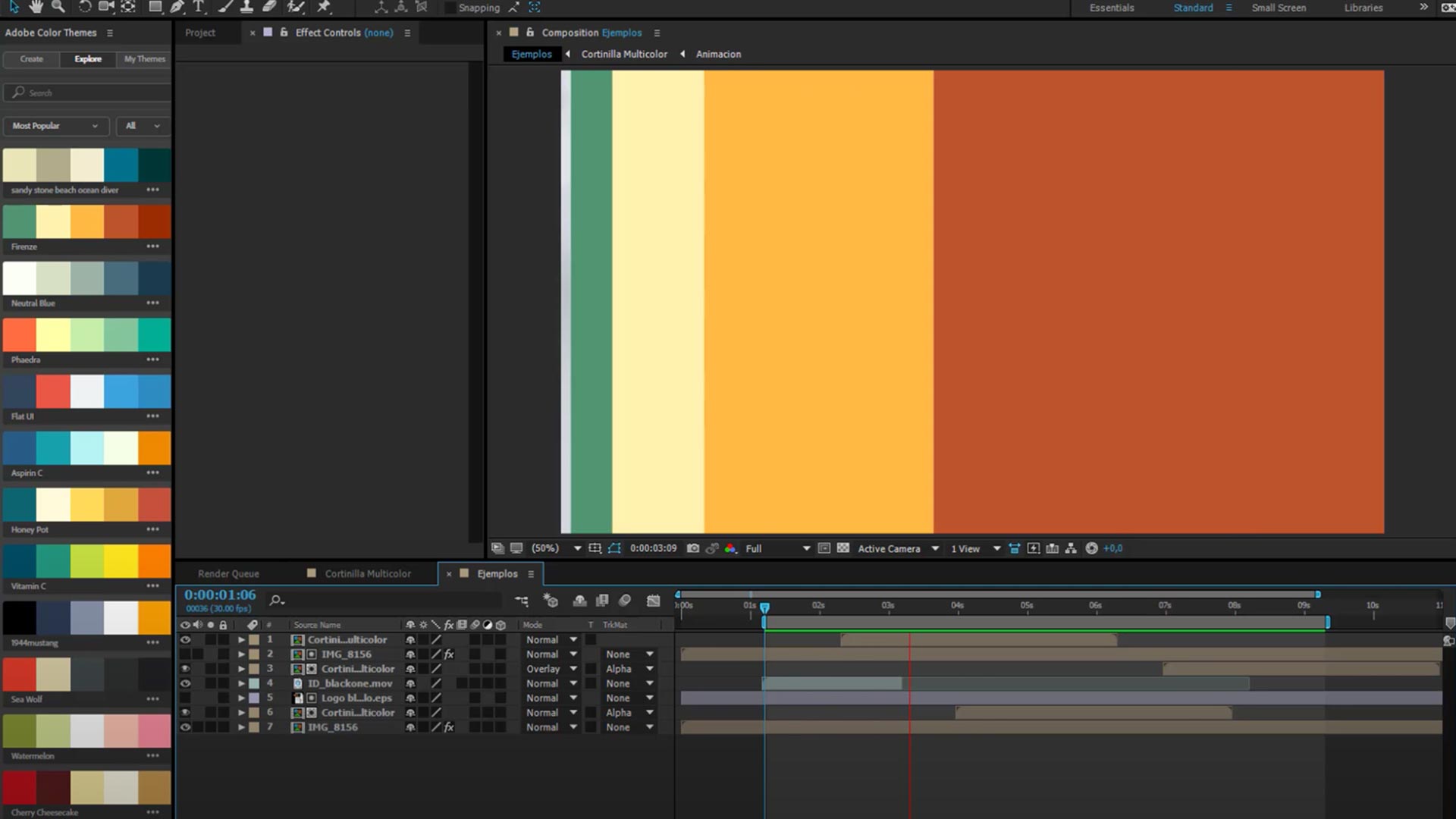The height and width of the screenshot is (819, 1456).
Task: Enable the Snapping checkbox
Action: tap(450, 8)
